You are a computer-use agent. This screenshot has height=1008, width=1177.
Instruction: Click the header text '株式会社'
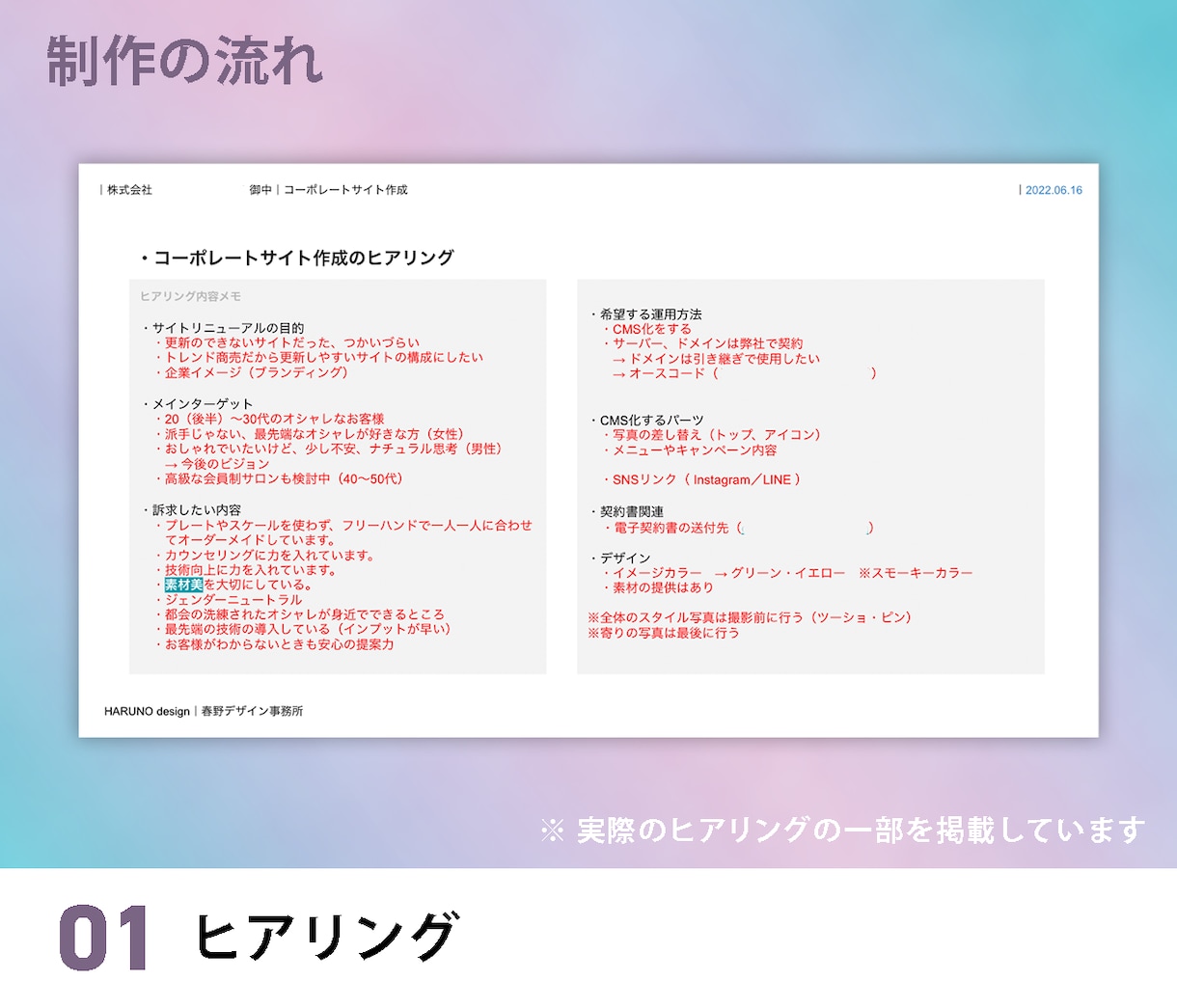pos(129,190)
